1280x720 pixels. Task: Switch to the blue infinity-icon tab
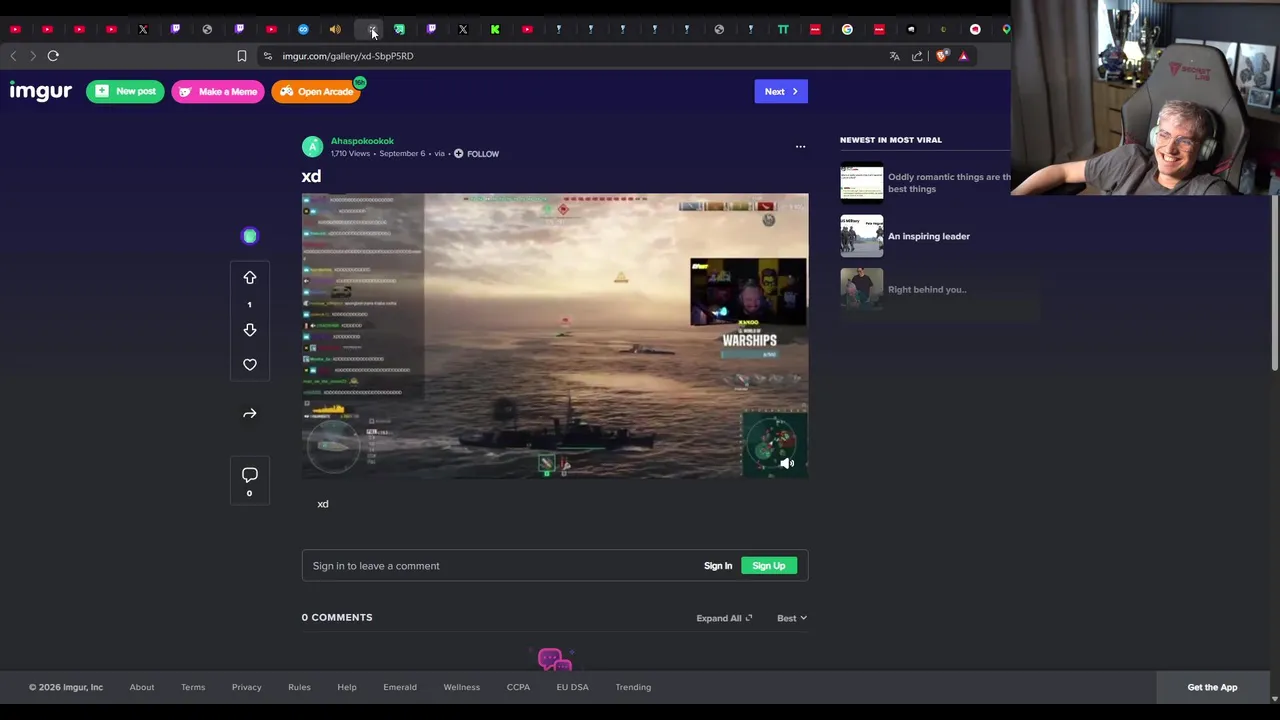(x=303, y=29)
